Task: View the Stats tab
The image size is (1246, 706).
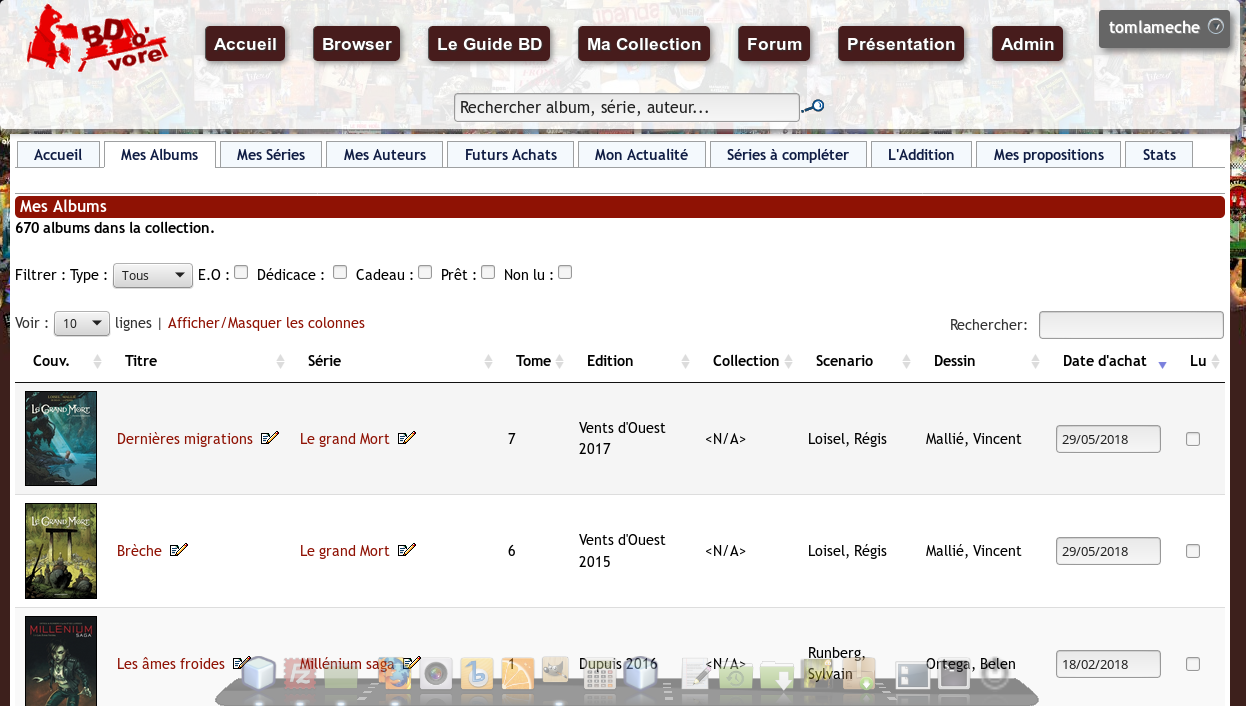Action: (x=1160, y=155)
